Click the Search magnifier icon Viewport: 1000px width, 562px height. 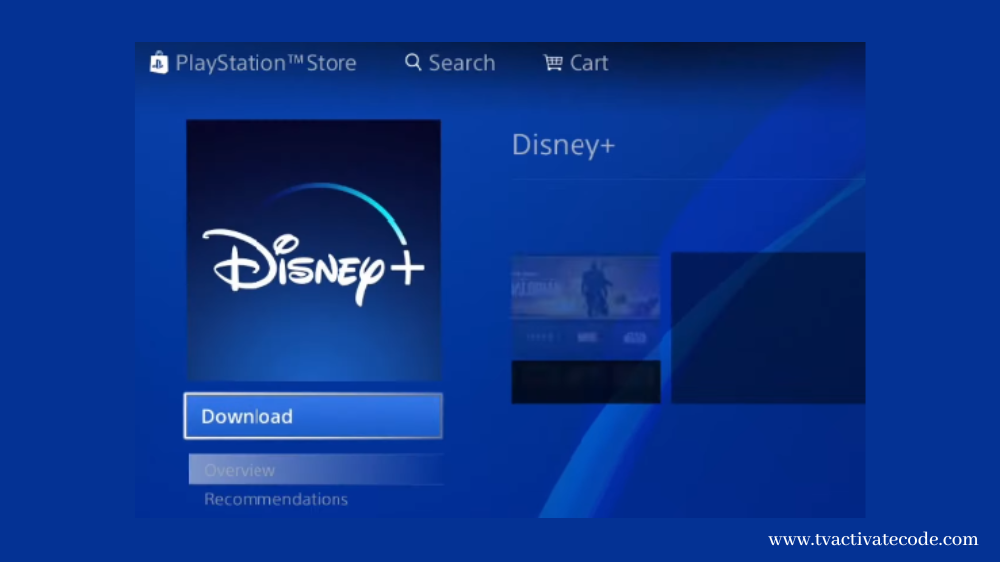click(413, 62)
